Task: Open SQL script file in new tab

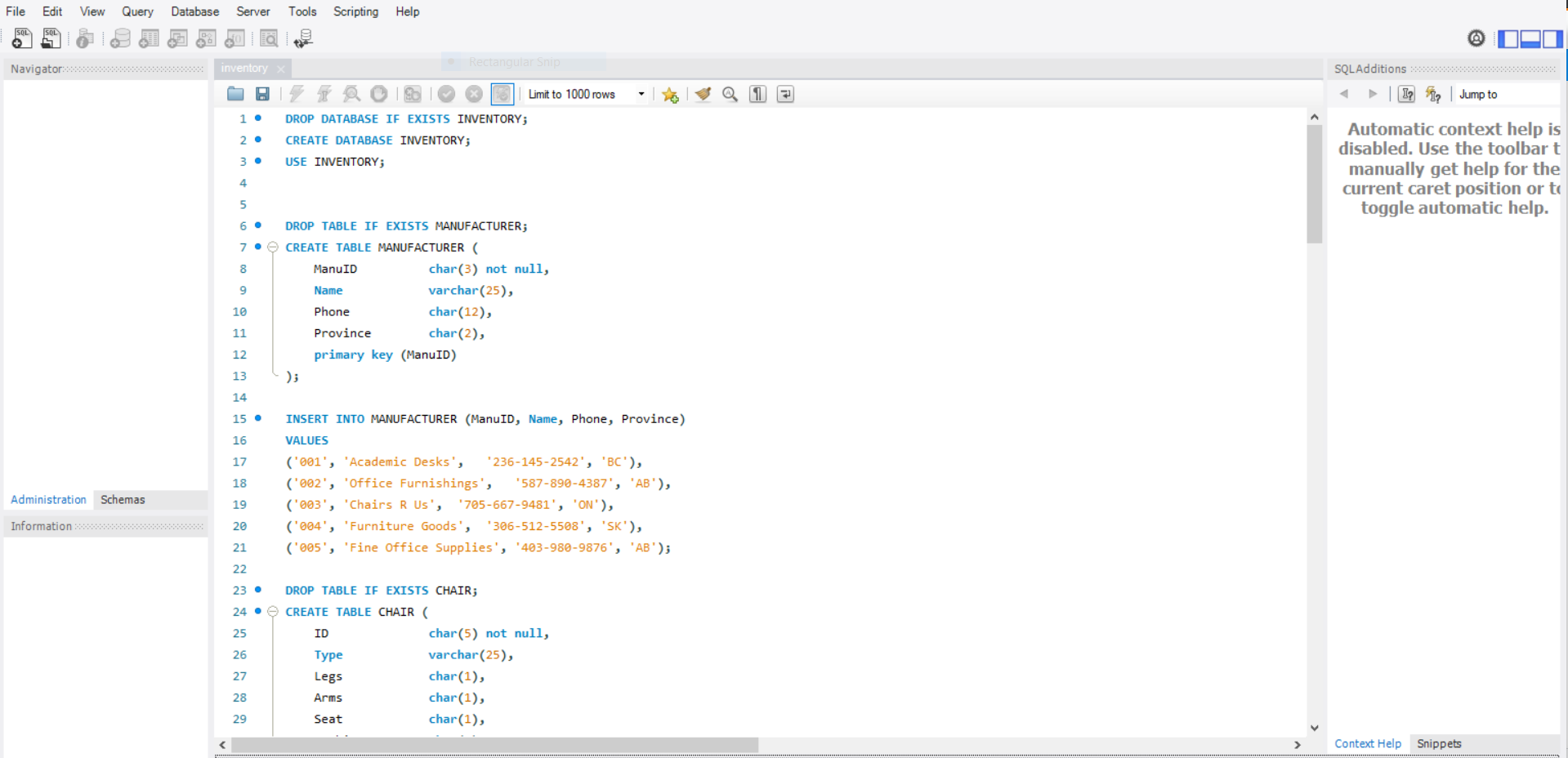Action: coord(51,38)
